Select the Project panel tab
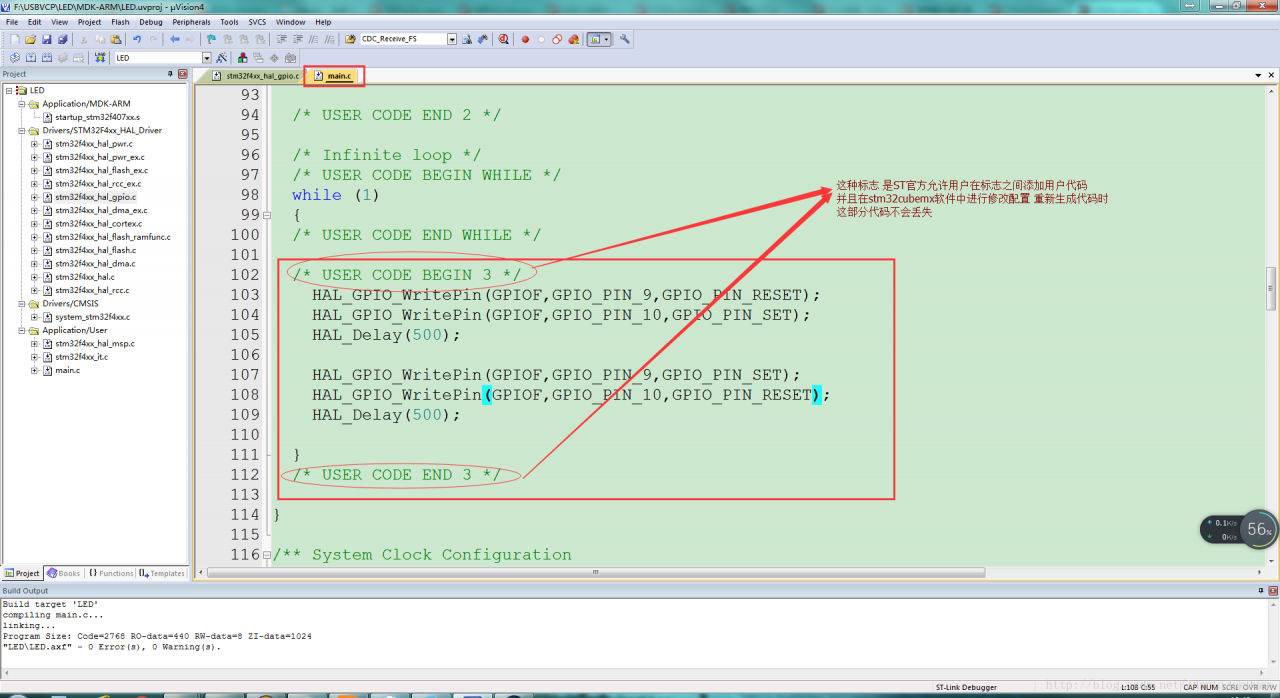This screenshot has height=698, width=1280. [22, 573]
